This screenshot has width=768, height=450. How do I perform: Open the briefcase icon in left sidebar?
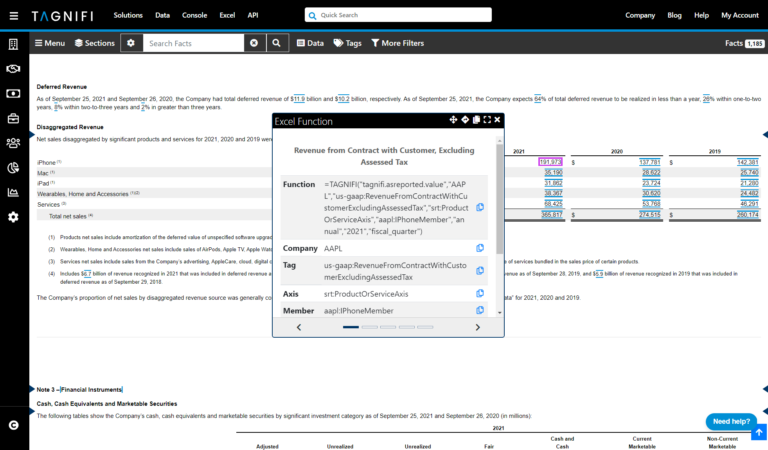[x=13, y=118]
